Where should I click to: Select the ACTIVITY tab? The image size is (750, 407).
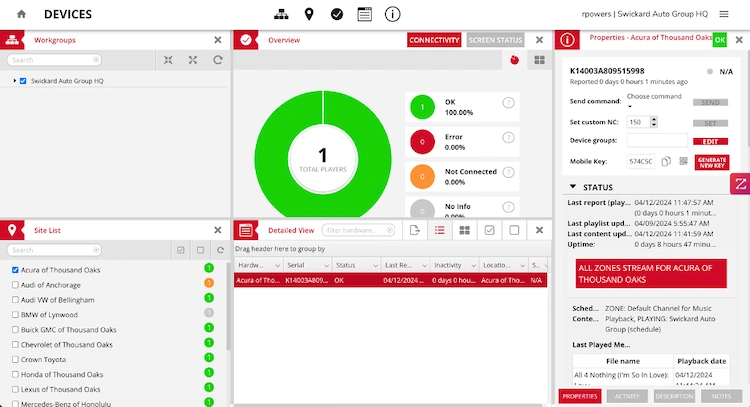coord(627,396)
